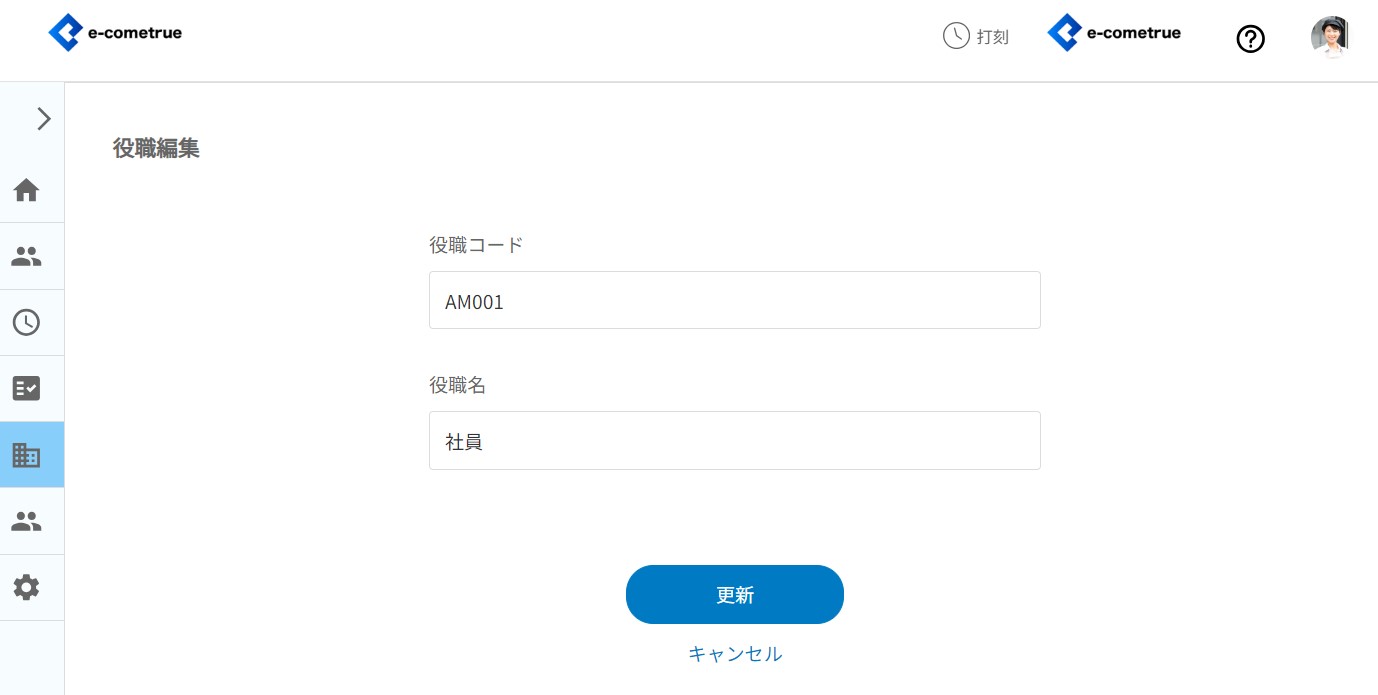Click the 役職編集 page heading
1378x695 pixels.
pyautogui.click(x=156, y=148)
